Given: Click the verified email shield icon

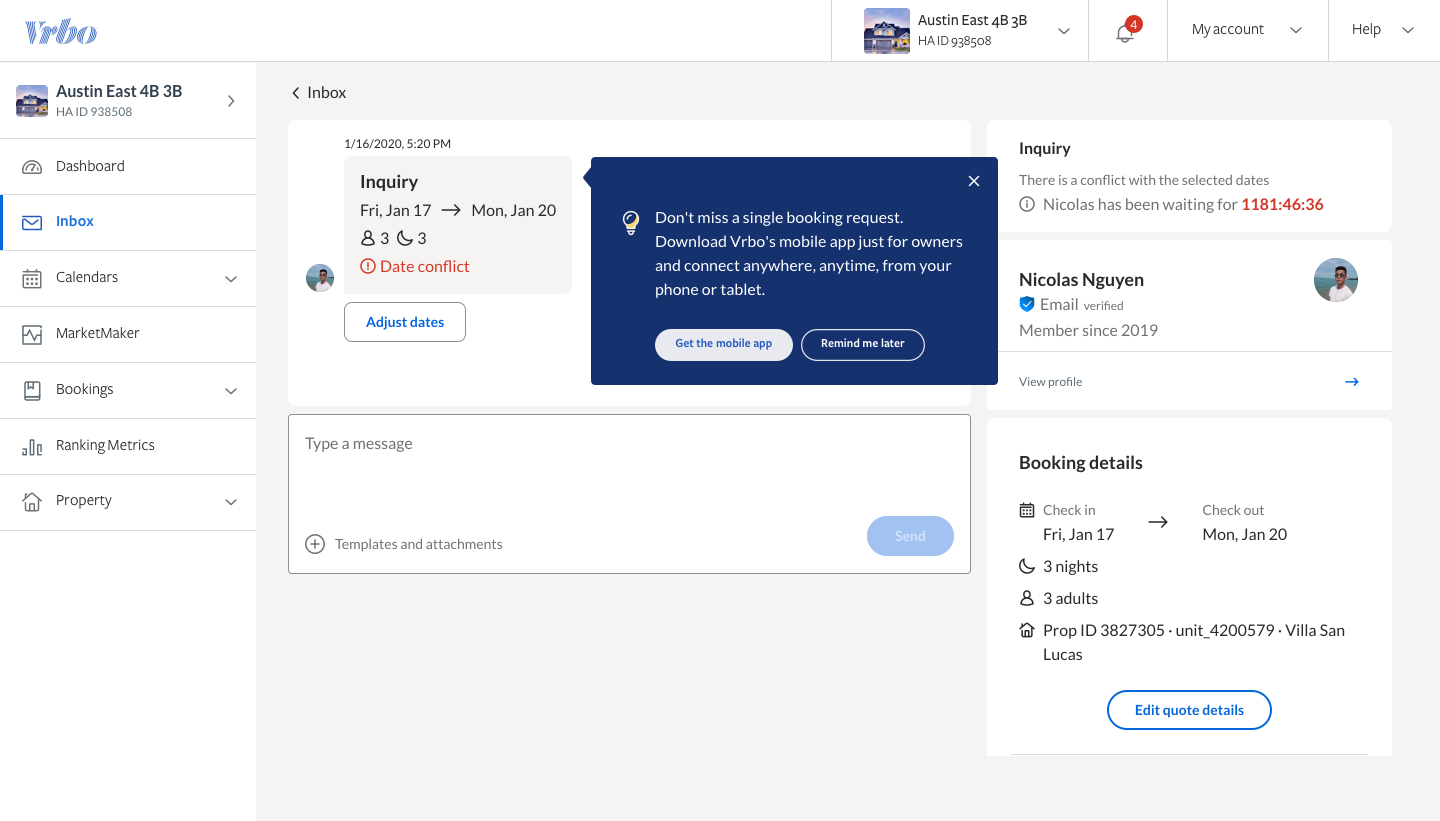Looking at the screenshot, I should pos(1027,304).
